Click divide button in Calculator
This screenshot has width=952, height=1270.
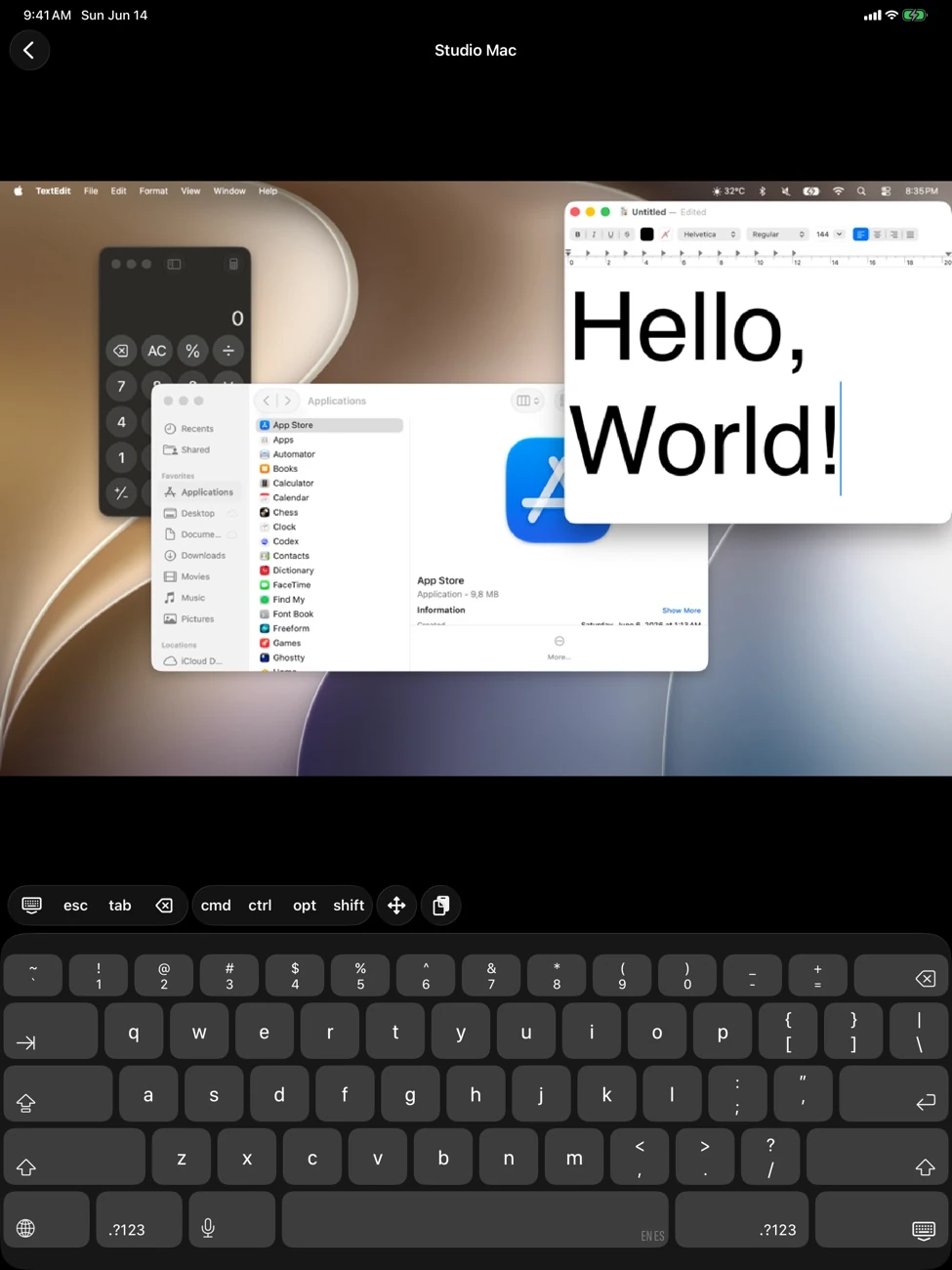(228, 351)
